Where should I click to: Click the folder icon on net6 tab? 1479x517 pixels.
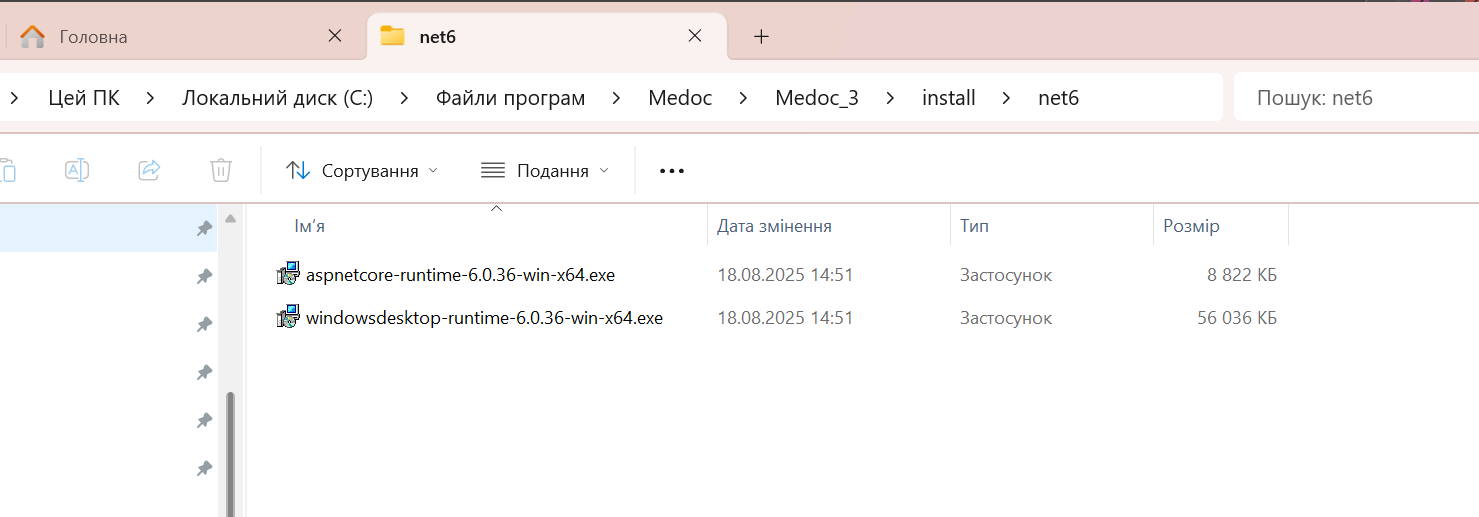(x=393, y=37)
